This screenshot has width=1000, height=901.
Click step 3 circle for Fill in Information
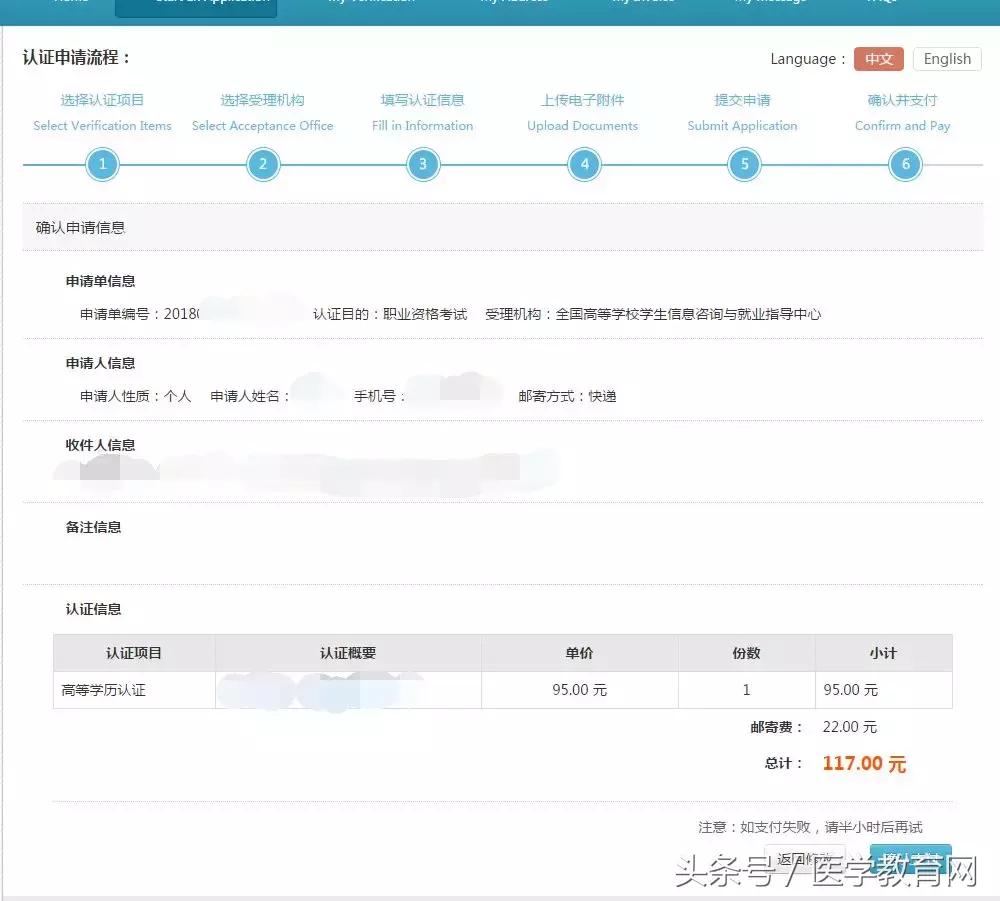click(x=423, y=163)
